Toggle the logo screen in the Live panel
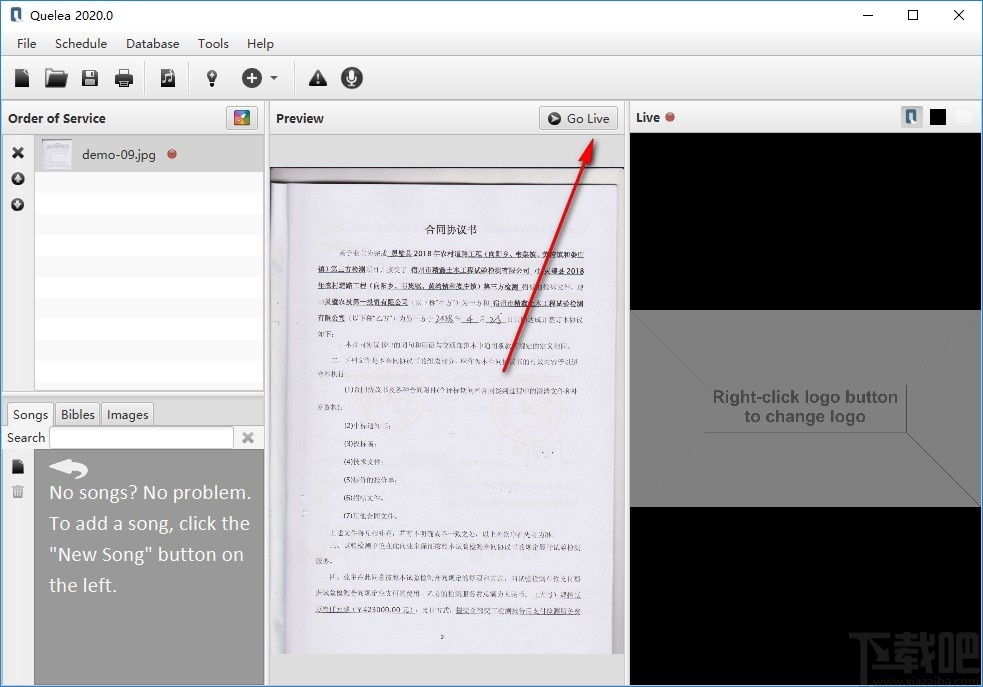 pos(911,116)
